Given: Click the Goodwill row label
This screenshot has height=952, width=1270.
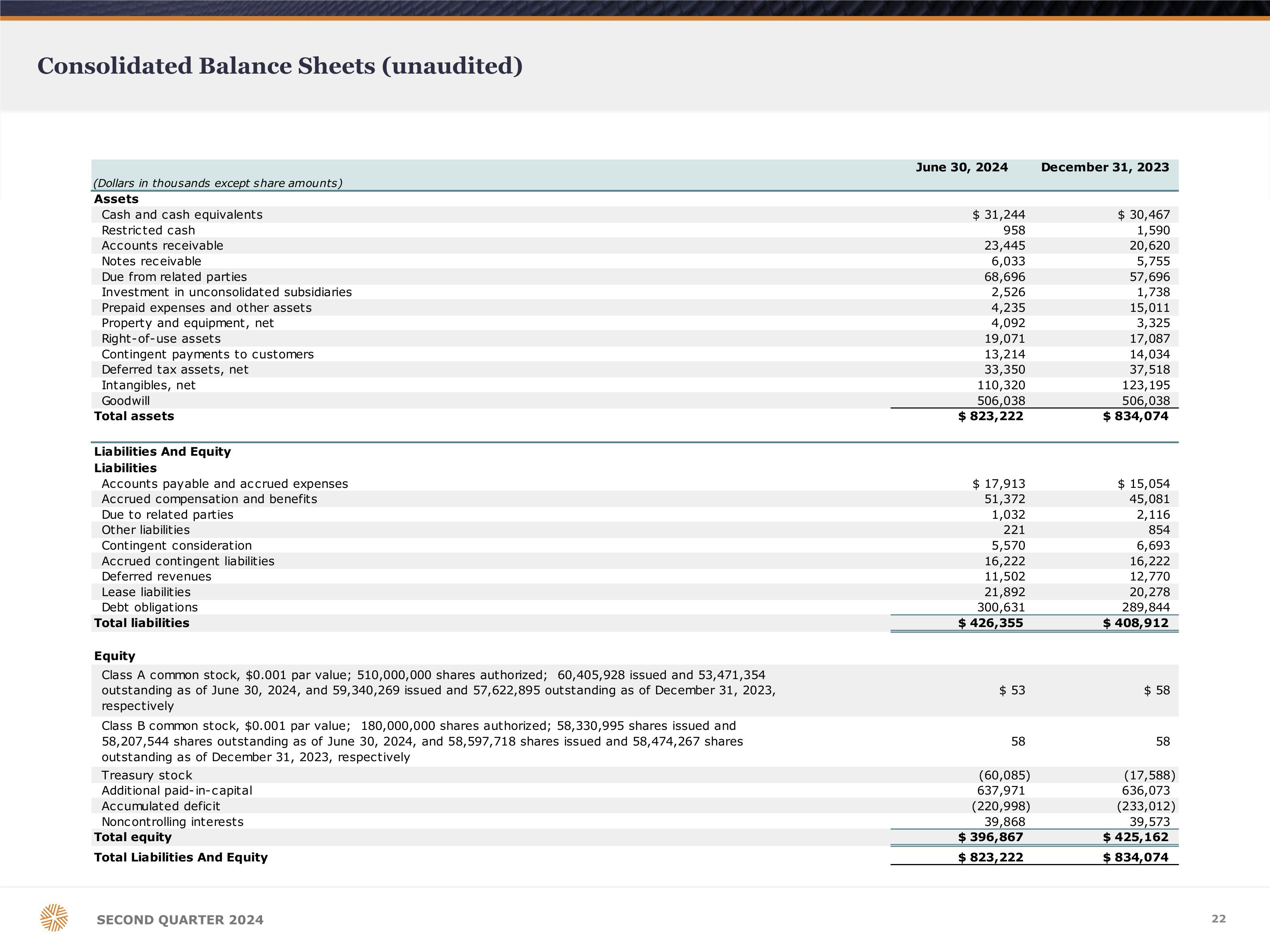Looking at the screenshot, I should [x=125, y=401].
